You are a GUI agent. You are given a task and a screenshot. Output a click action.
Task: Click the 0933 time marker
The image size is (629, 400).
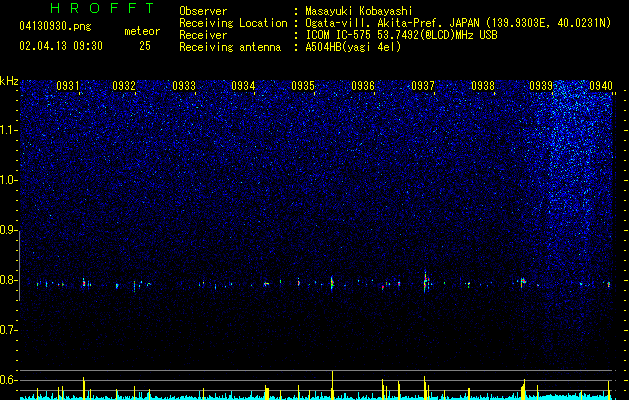[x=184, y=86]
